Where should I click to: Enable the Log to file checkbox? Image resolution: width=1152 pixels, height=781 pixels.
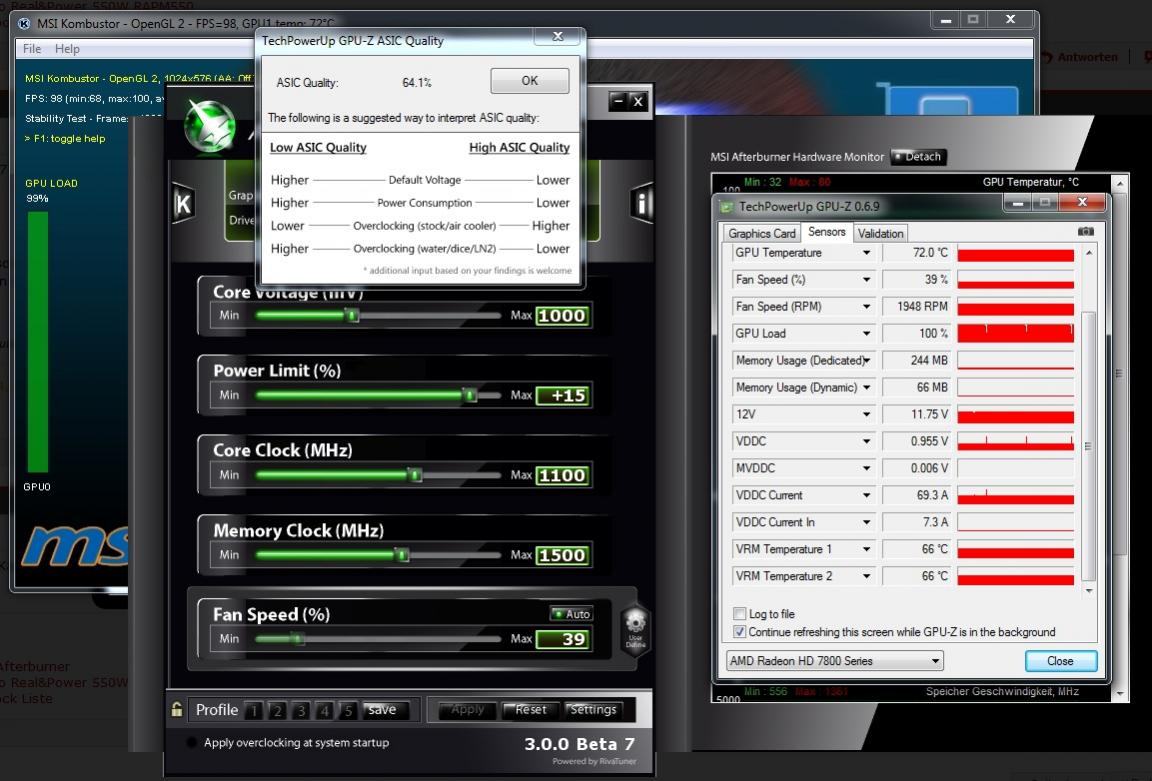[x=739, y=613]
